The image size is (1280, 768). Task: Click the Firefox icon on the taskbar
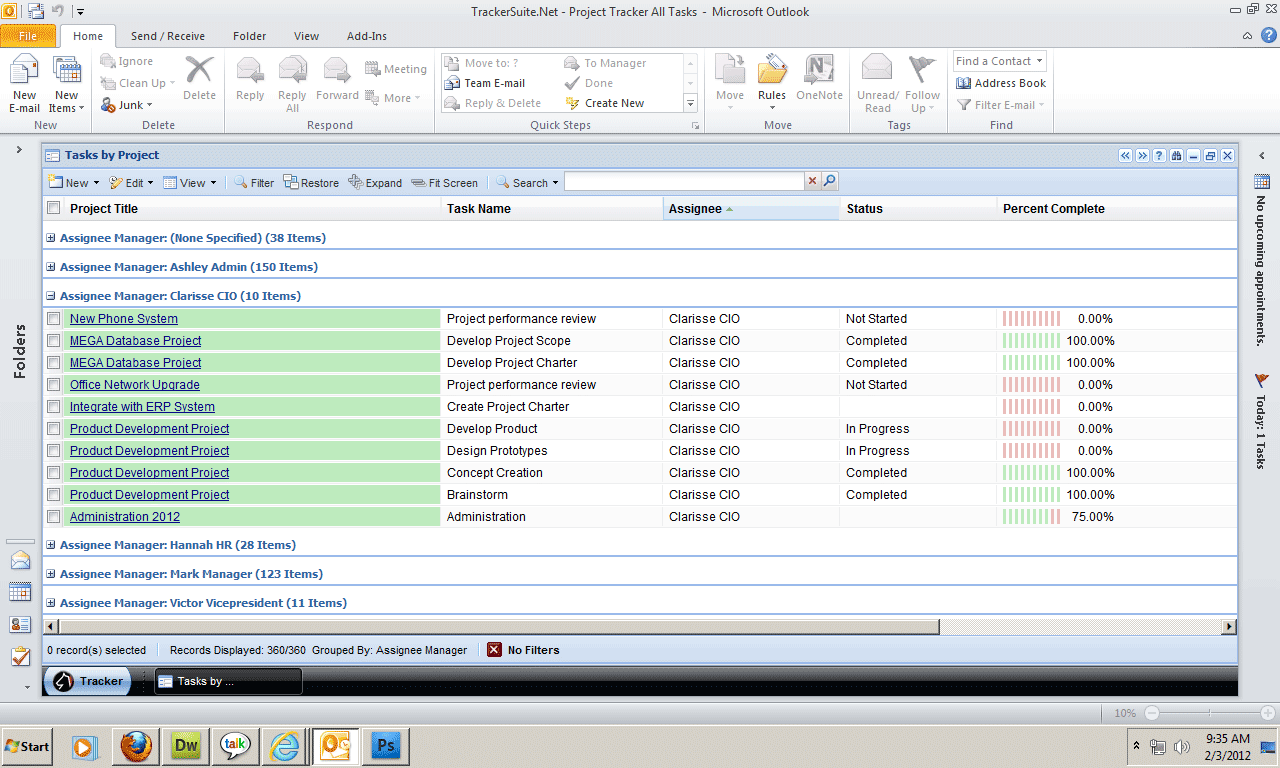[135, 746]
